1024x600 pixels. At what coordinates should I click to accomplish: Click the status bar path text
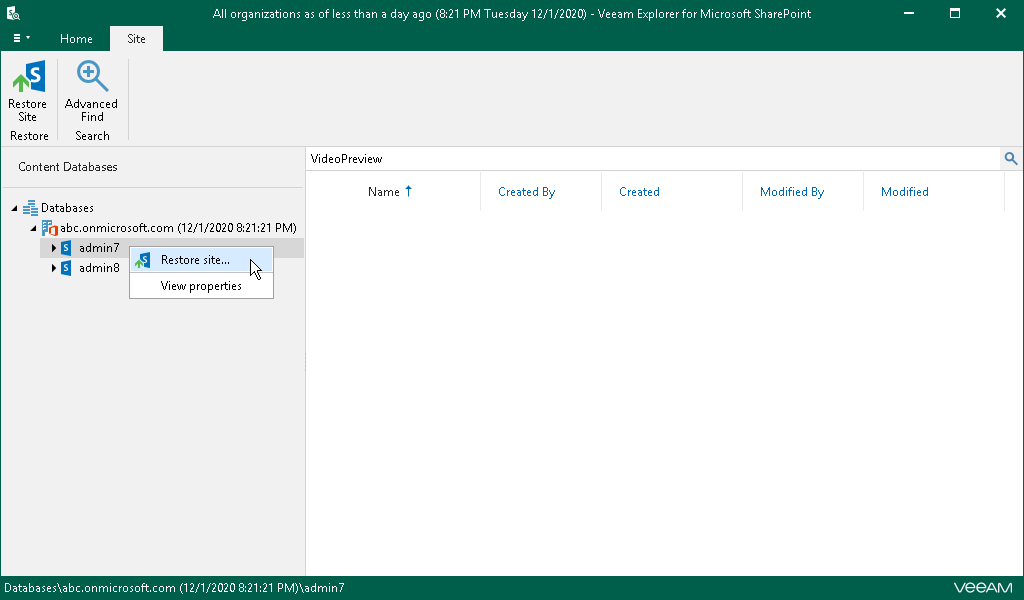[x=174, y=588]
